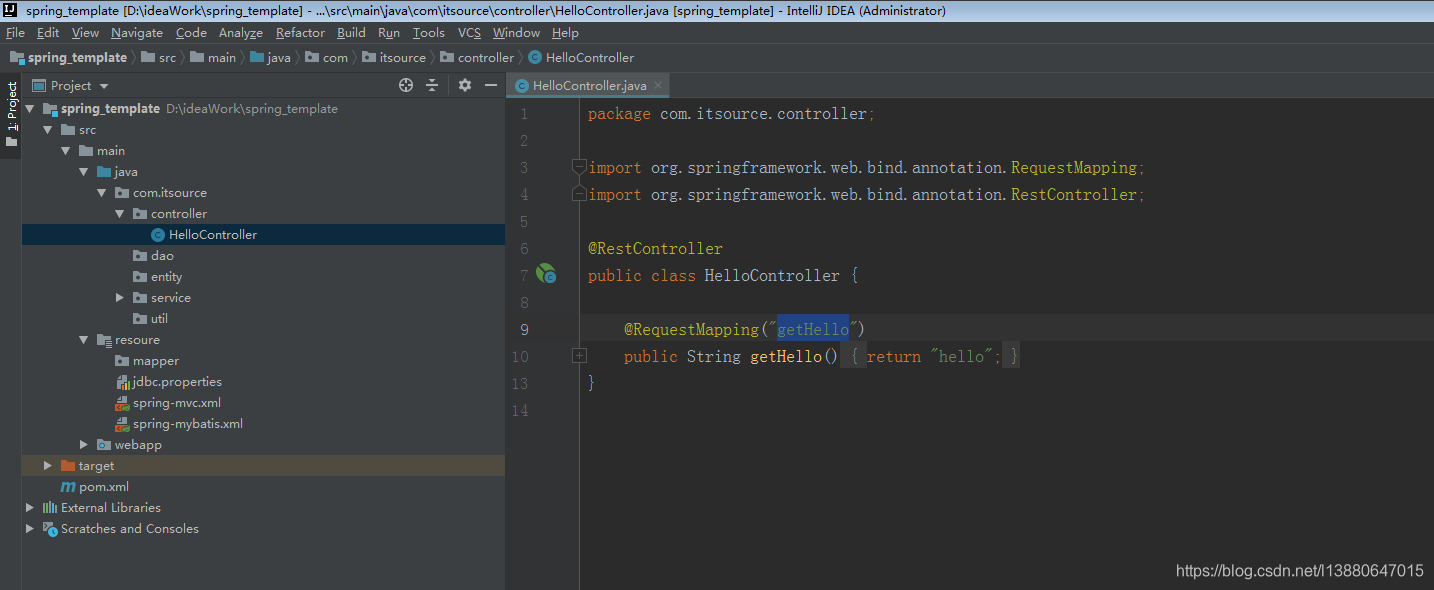Open Project panel settings gear
The image size is (1434, 590).
[x=465, y=85]
